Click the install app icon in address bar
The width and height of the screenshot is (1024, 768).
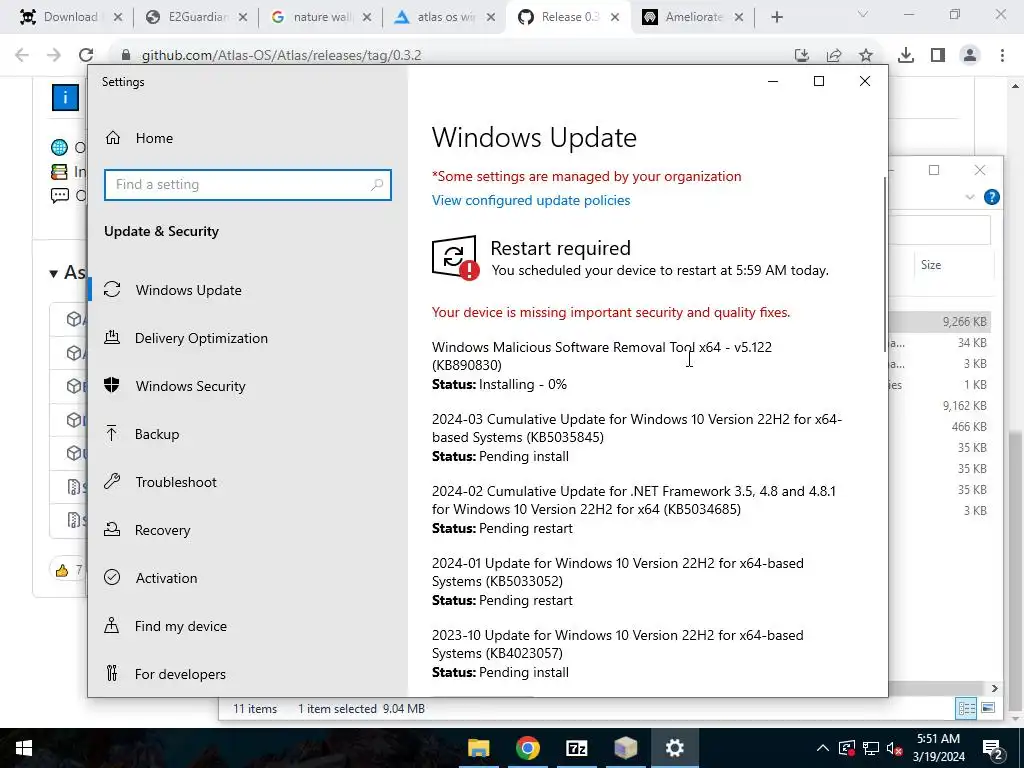[x=802, y=56]
